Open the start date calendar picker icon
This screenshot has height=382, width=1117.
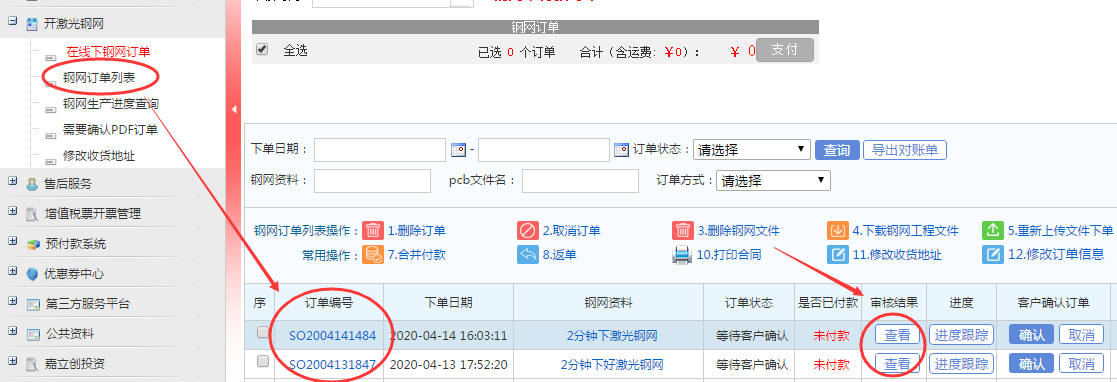(459, 150)
